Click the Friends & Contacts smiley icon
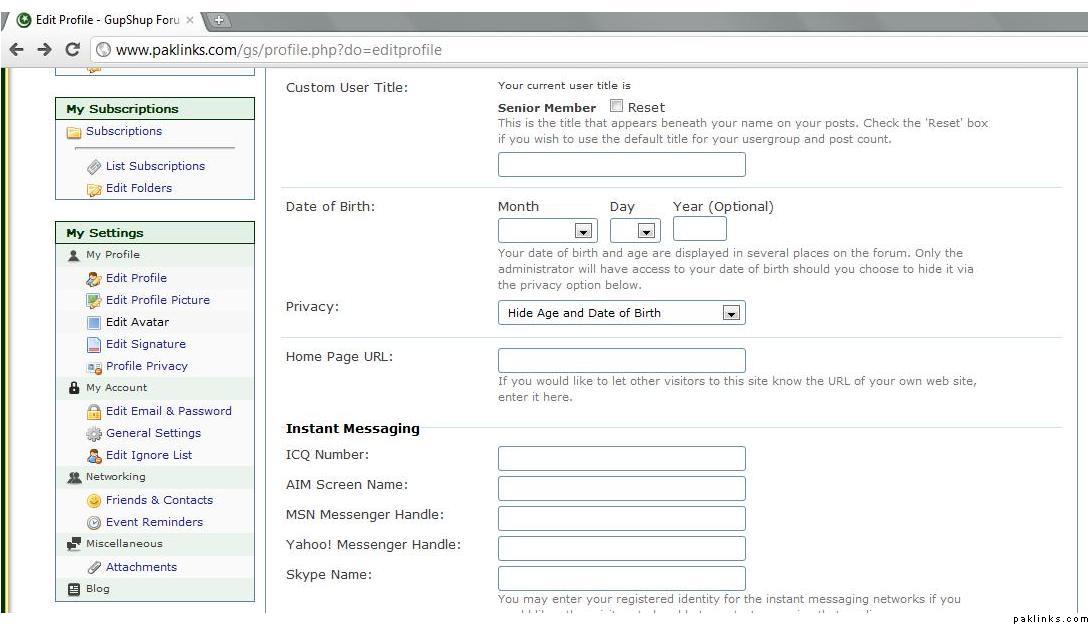 tap(94, 500)
